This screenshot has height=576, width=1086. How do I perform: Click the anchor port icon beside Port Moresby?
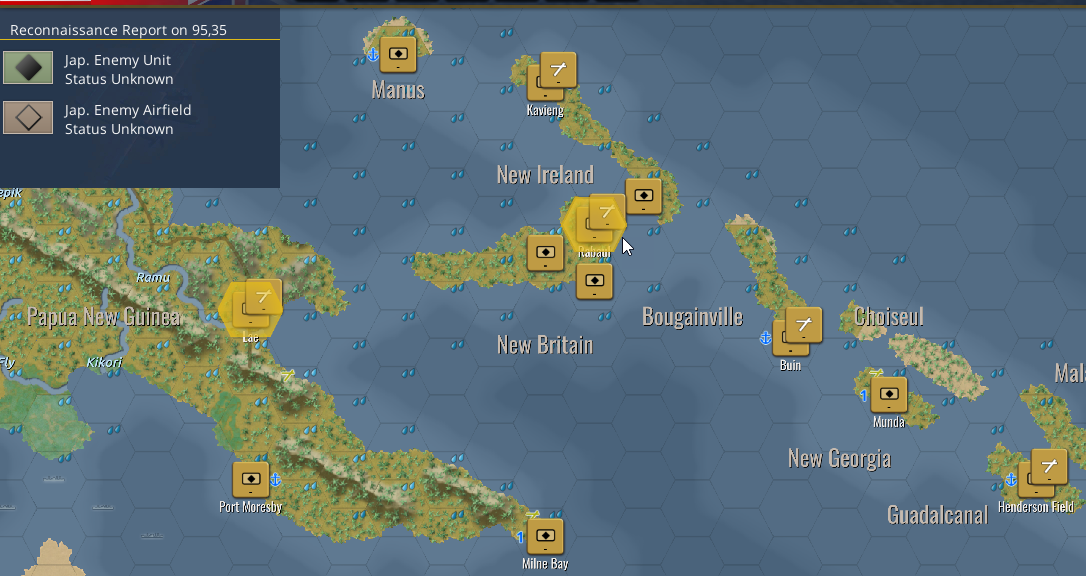[275, 479]
